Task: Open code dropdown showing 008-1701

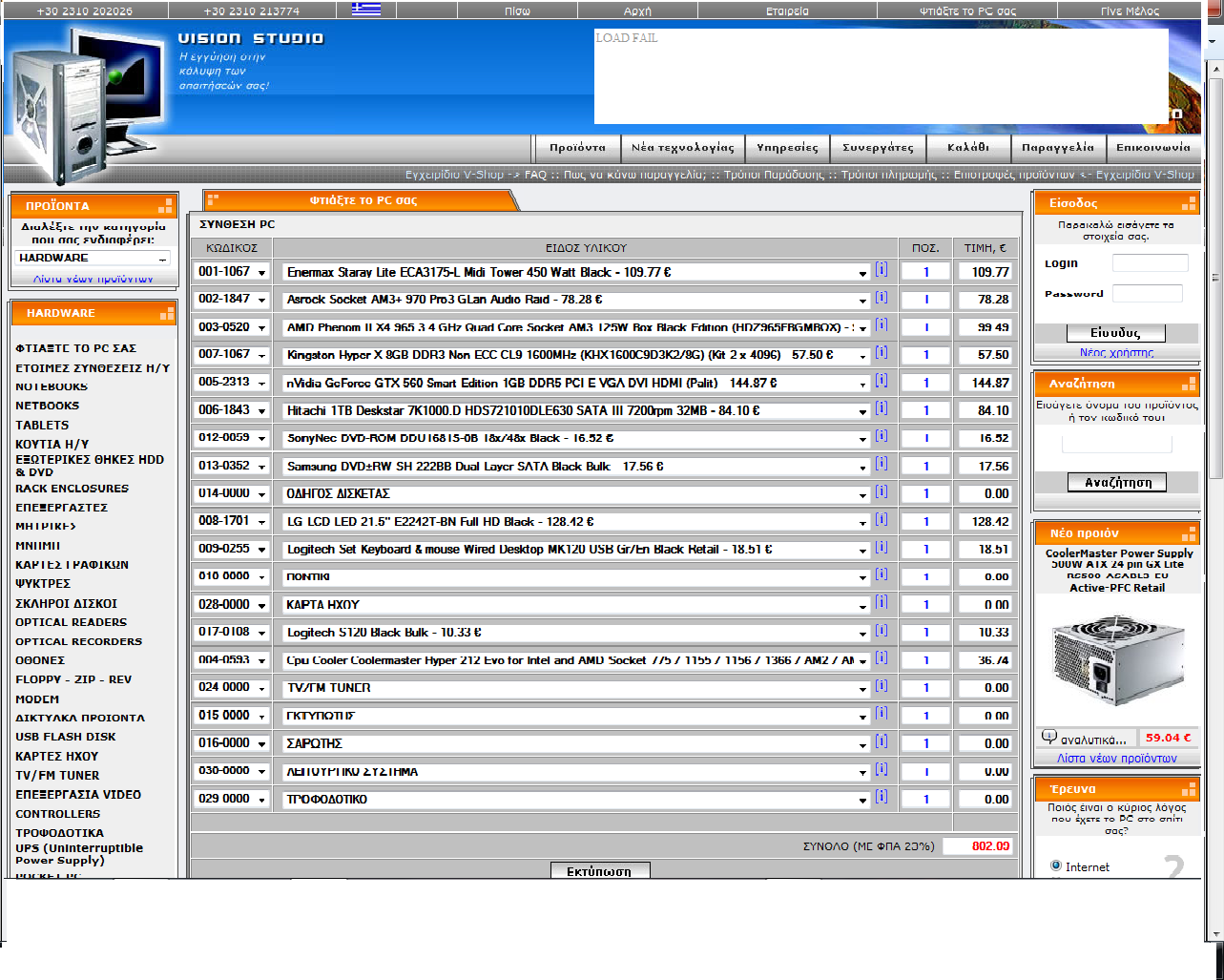Action: pos(232,522)
